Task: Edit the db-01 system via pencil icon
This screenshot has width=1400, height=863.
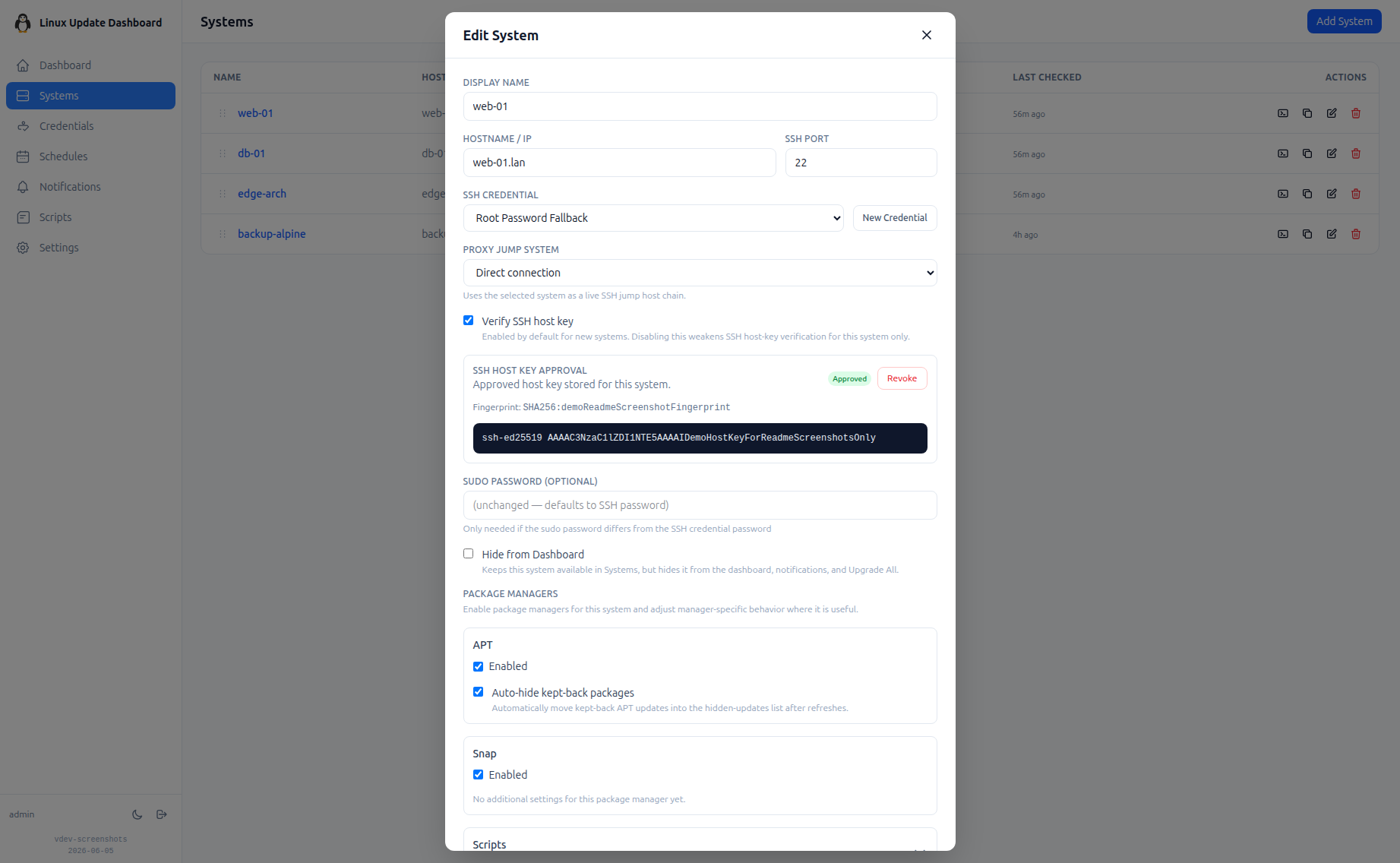Action: coord(1332,153)
